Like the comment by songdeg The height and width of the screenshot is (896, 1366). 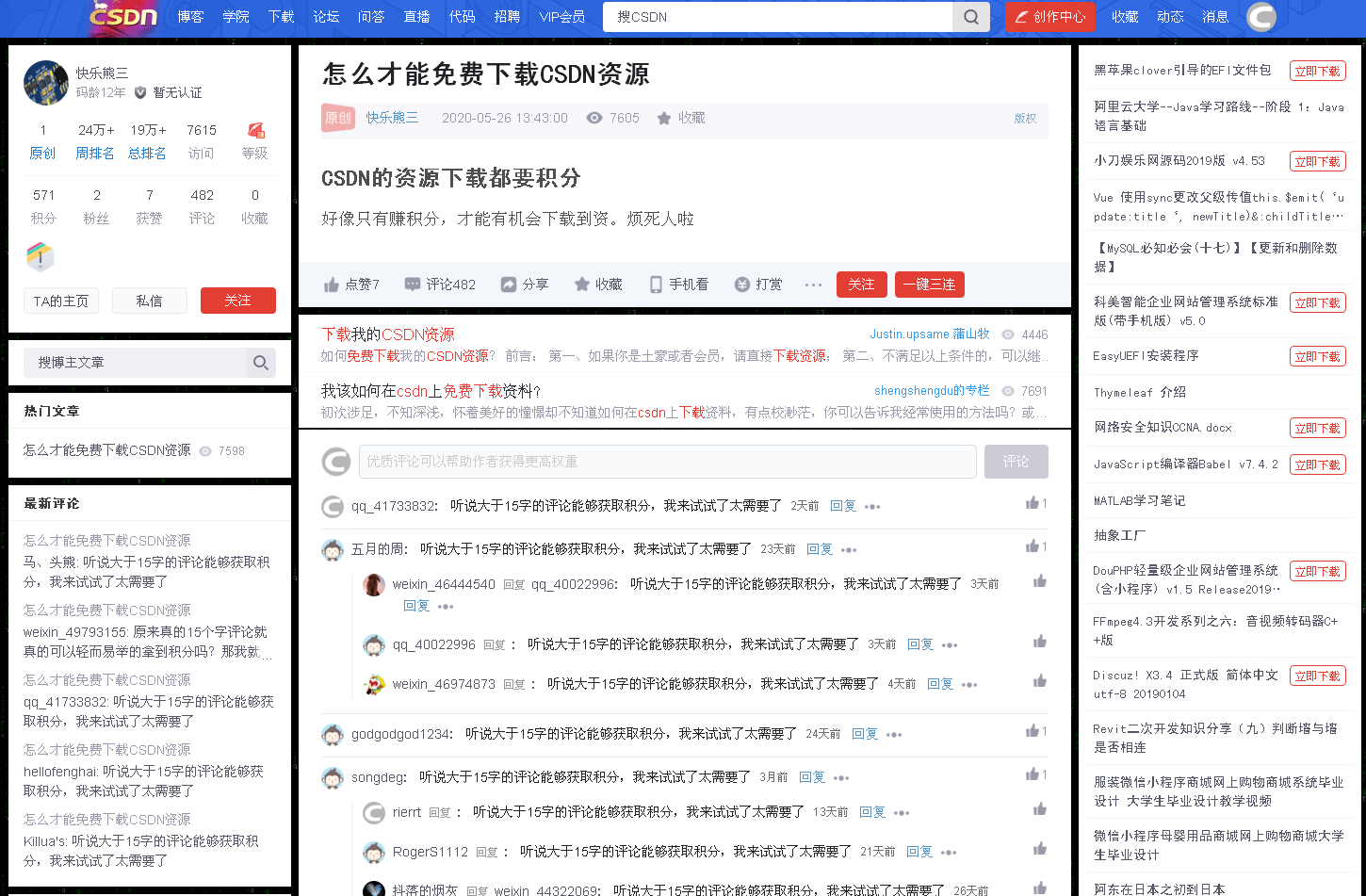tap(1033, 774)
